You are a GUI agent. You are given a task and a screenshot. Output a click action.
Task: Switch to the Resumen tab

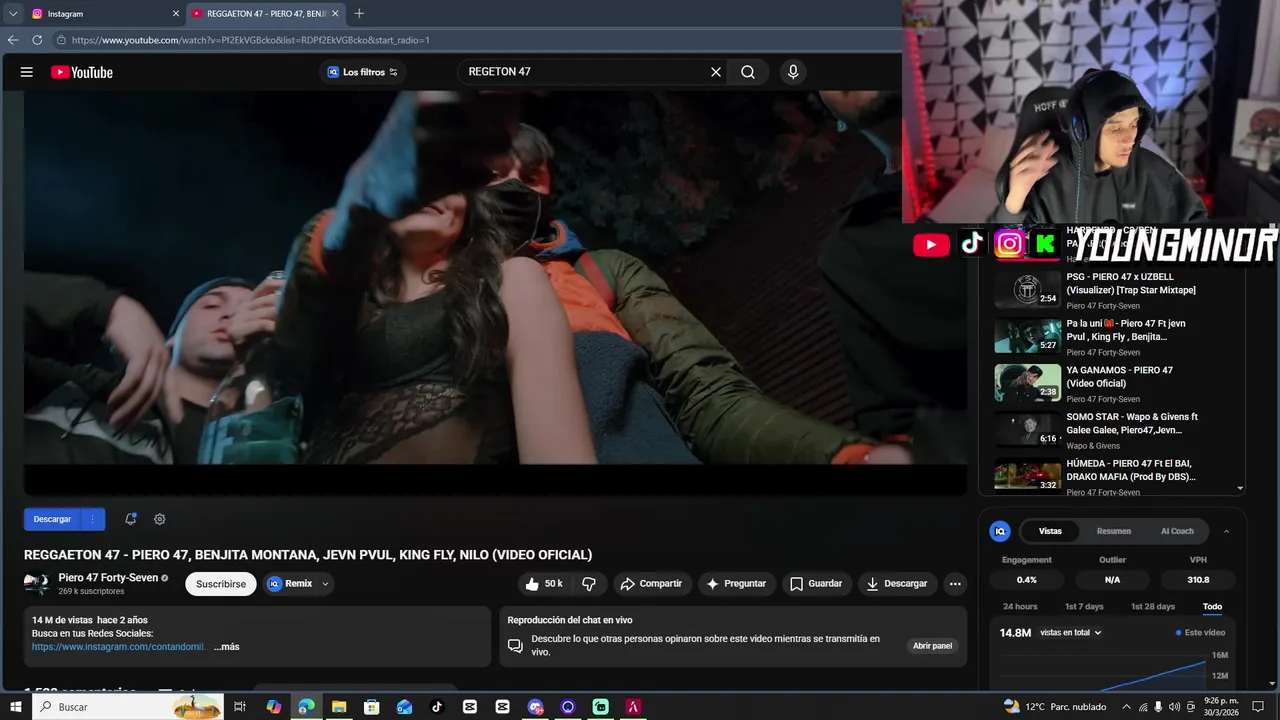pyautogui.click(x=1114, y=531)
